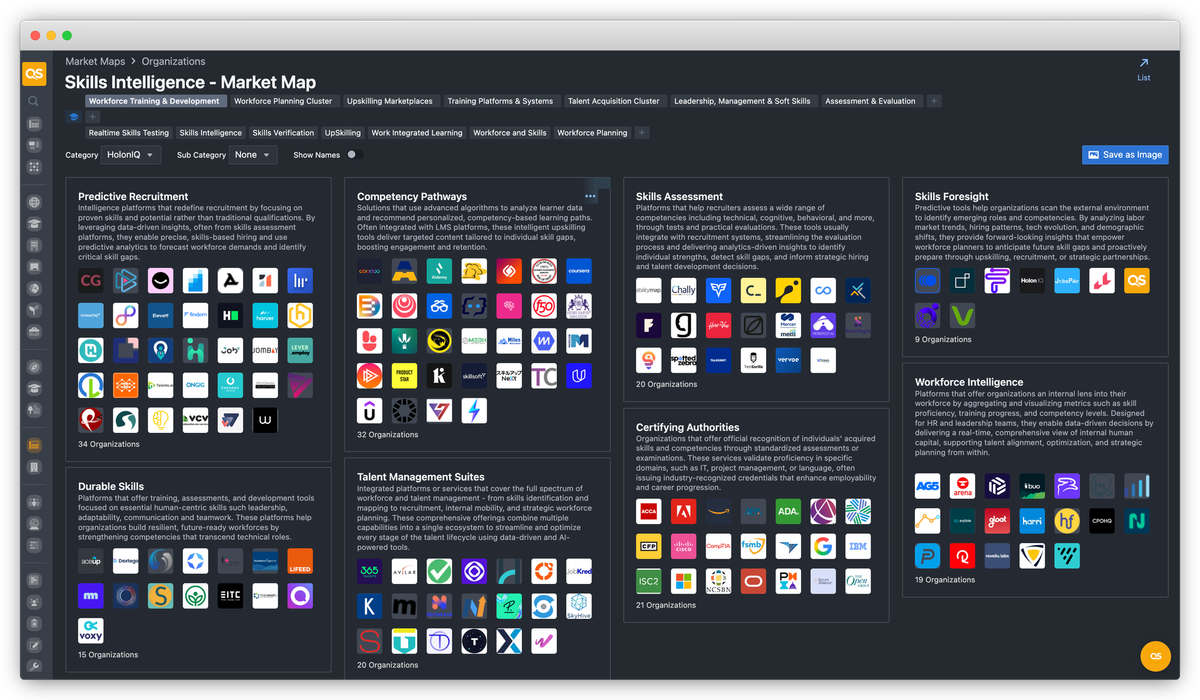This screenshot has height=700, width=1200.
Task: Click '34 Organizations' count text
Action: coord(109,444)
